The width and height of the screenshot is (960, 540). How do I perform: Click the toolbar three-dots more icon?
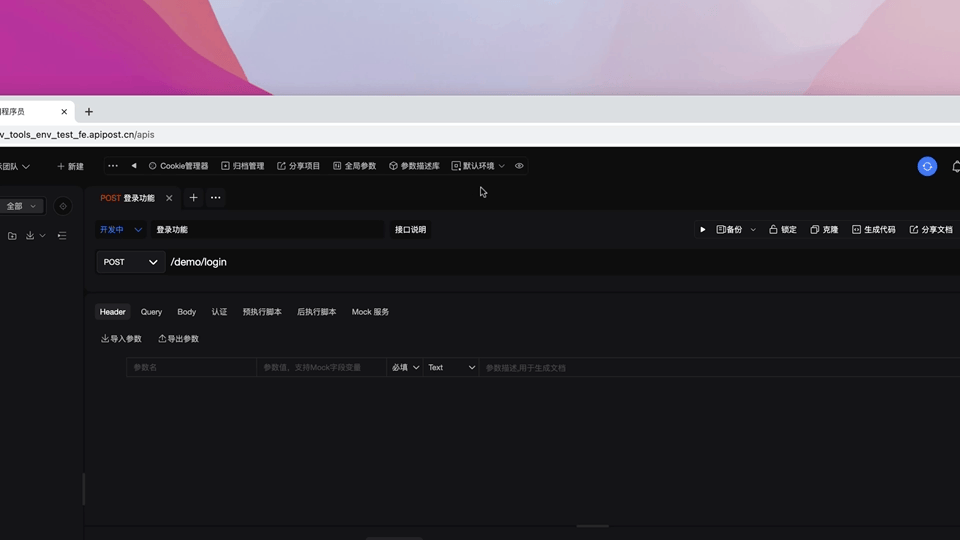coord(113,166)
